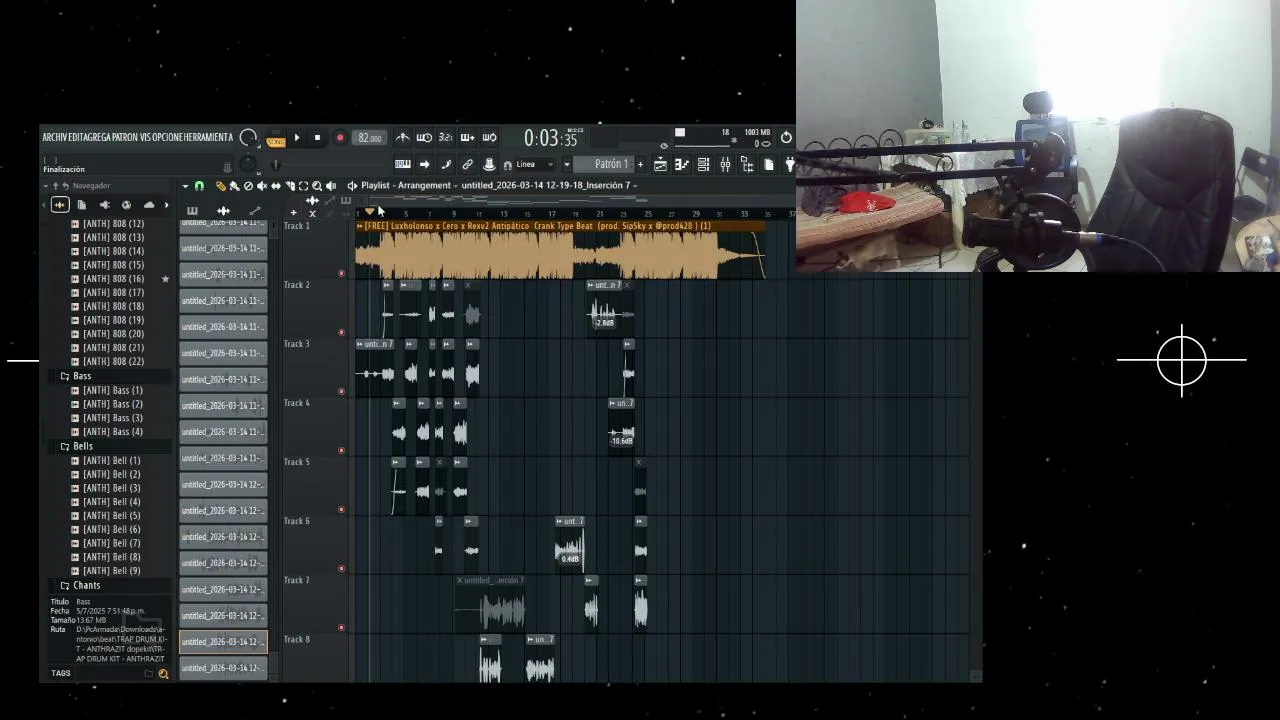
Task: Toggle favorite star on [ANTH] 808 (16)
Action: [165, 279]
